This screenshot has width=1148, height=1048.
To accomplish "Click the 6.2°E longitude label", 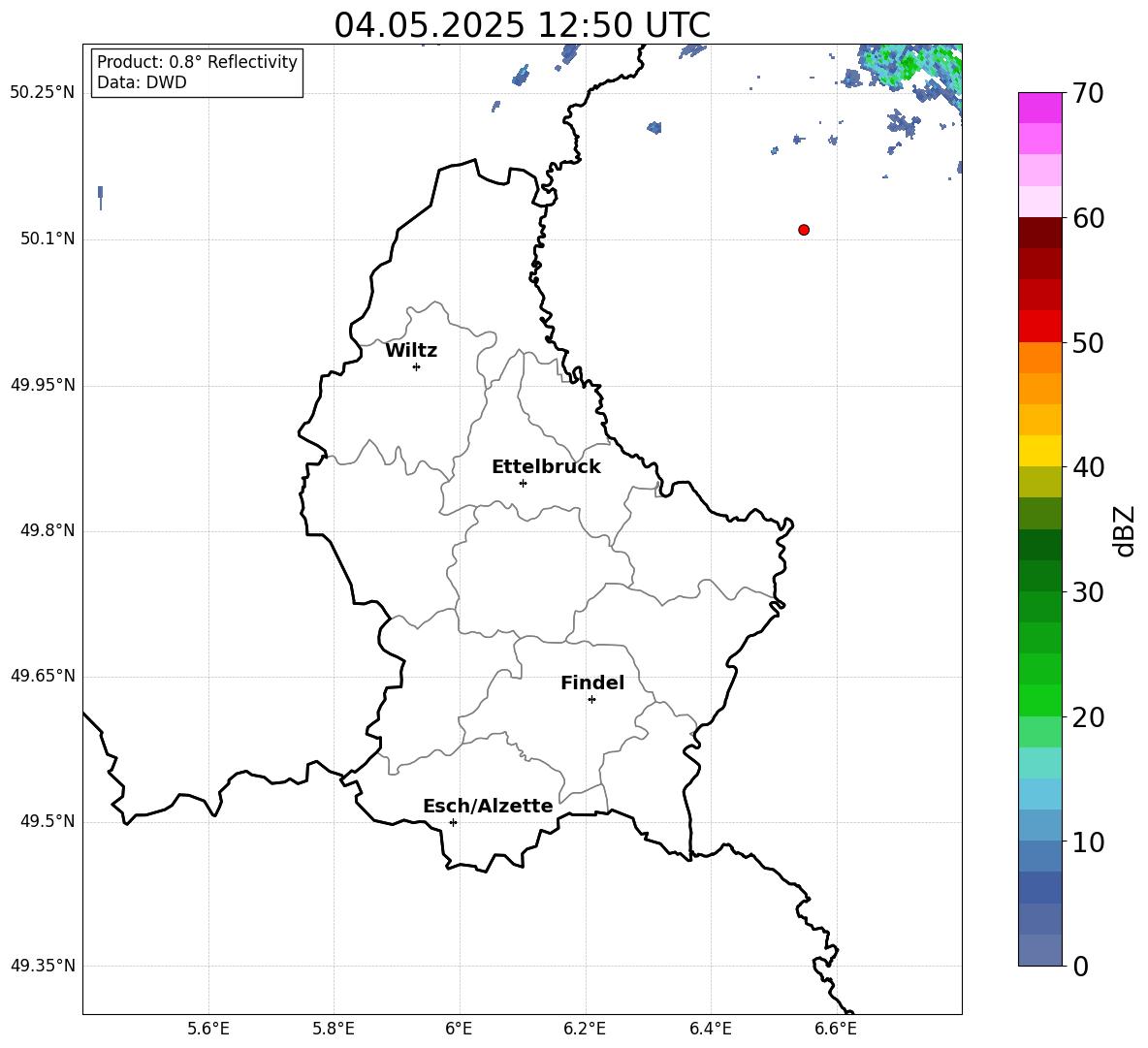I will point(585,1029).
